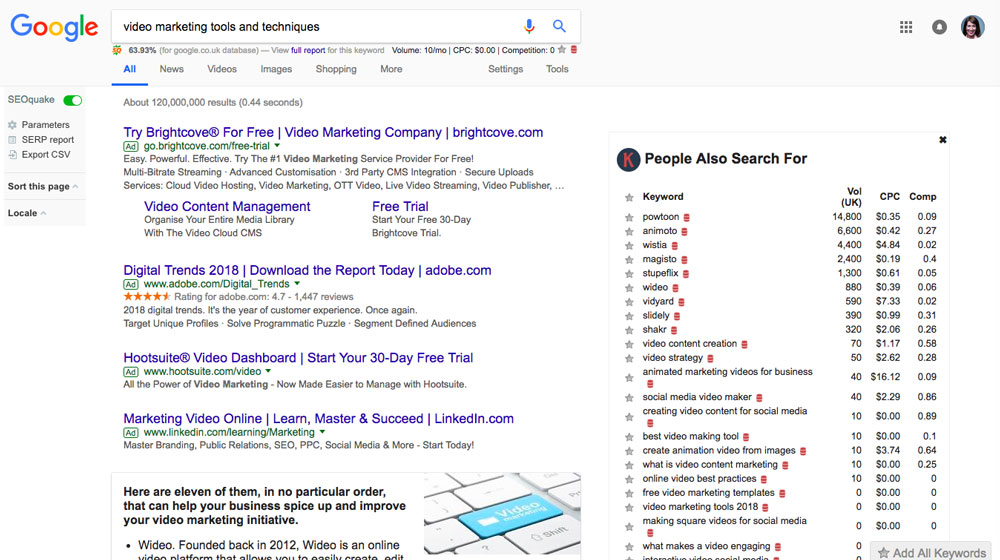Switch to the Images tab

[x=276, y=69]
